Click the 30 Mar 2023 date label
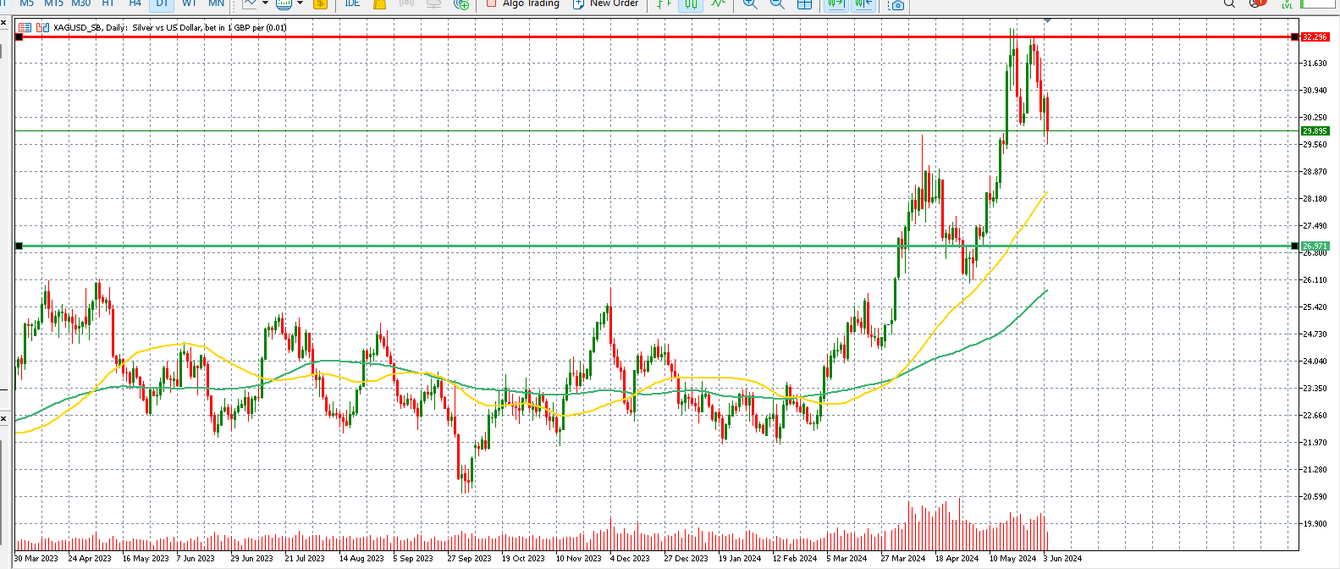The width and height of the screenshot is (1340, 569). [x=37, y=558]
